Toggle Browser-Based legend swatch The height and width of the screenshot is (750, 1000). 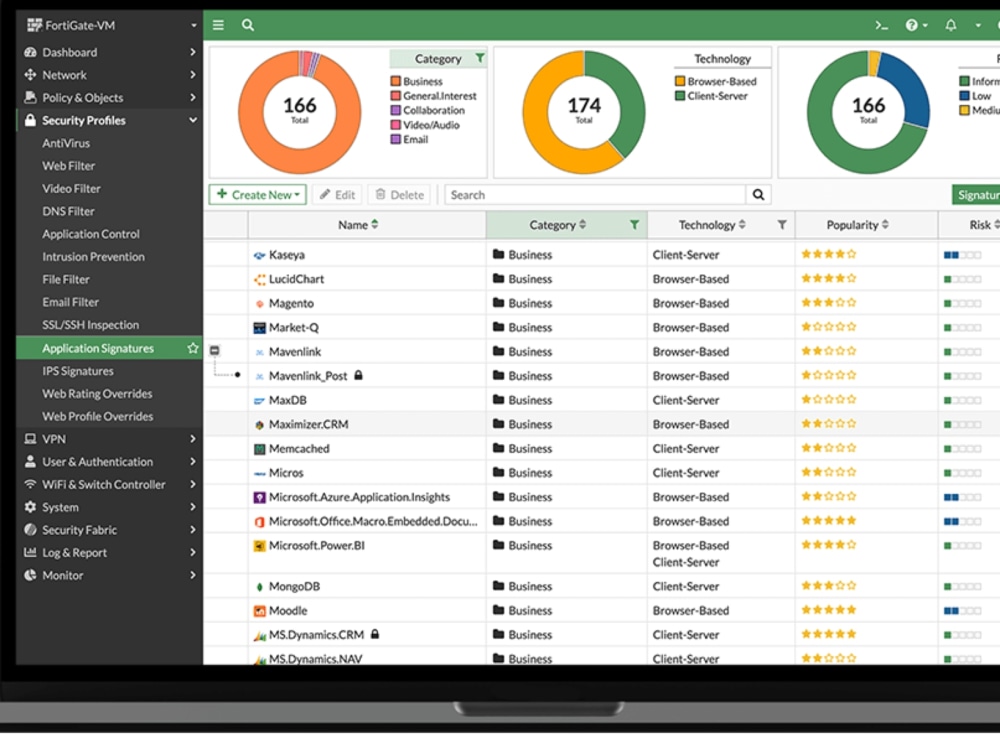[x=680, y=81]
